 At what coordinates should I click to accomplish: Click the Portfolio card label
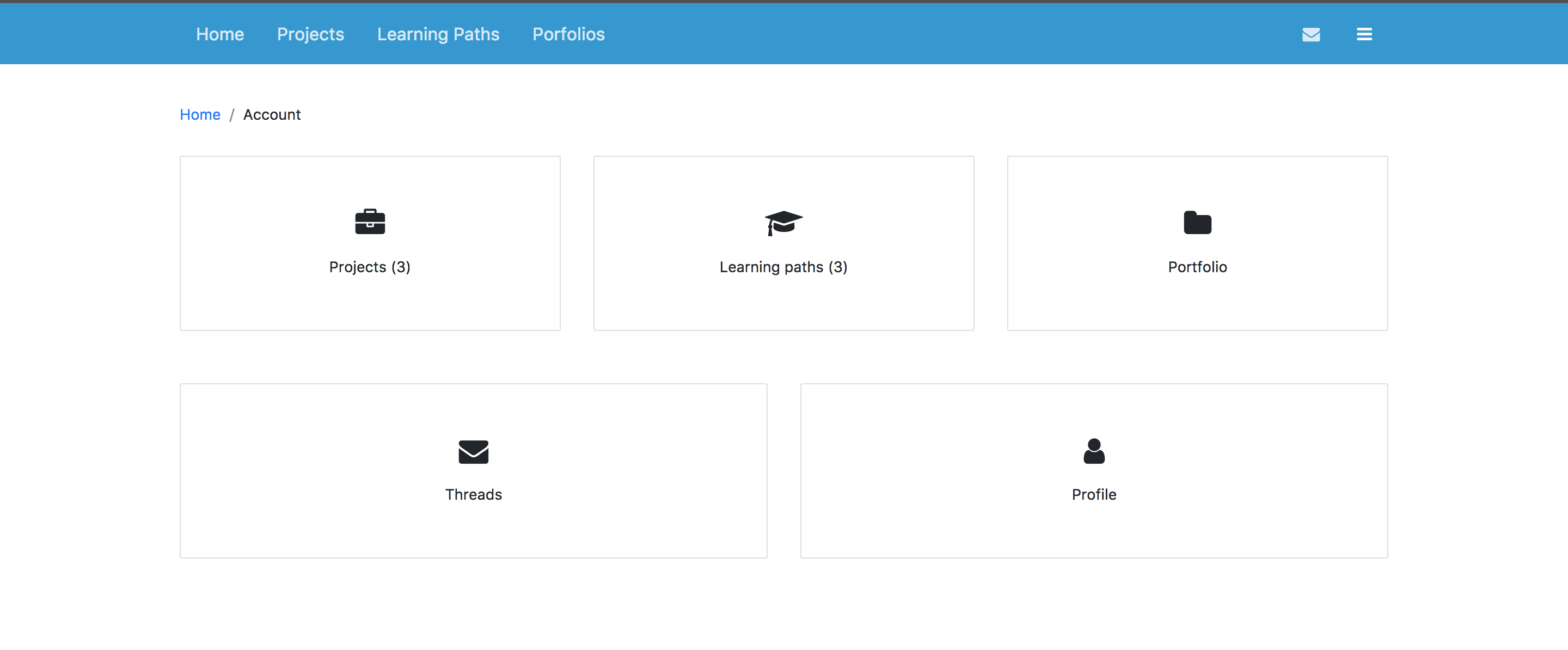pos(1197,267)
